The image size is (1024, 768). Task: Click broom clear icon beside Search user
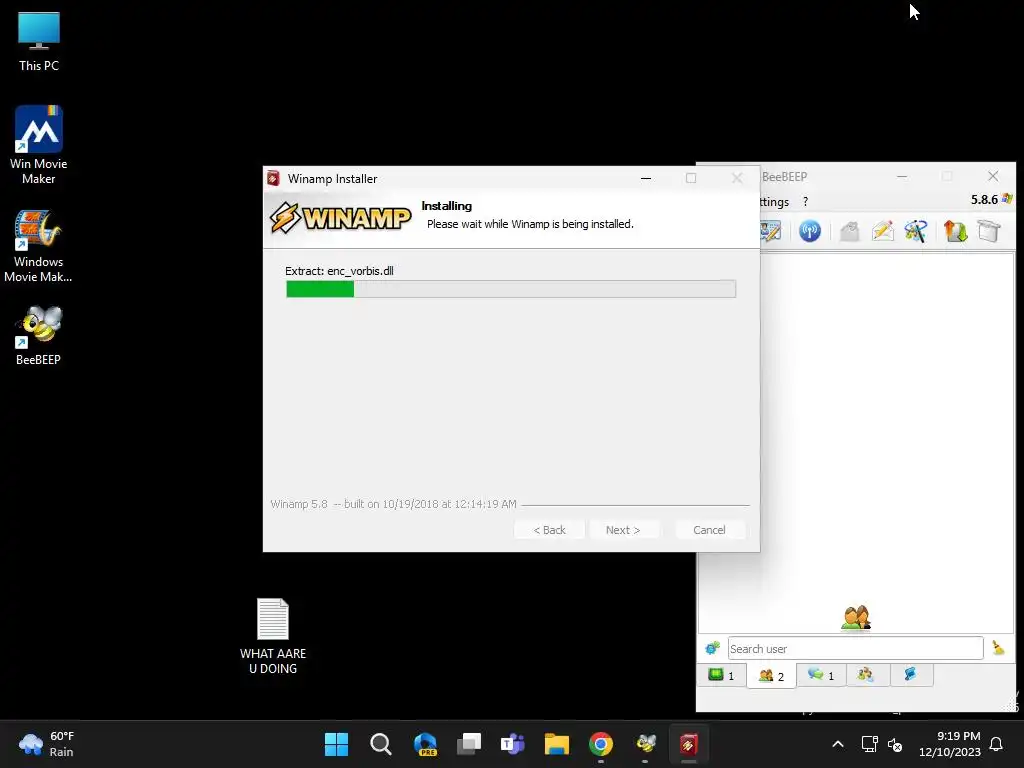tap(998, 648)
